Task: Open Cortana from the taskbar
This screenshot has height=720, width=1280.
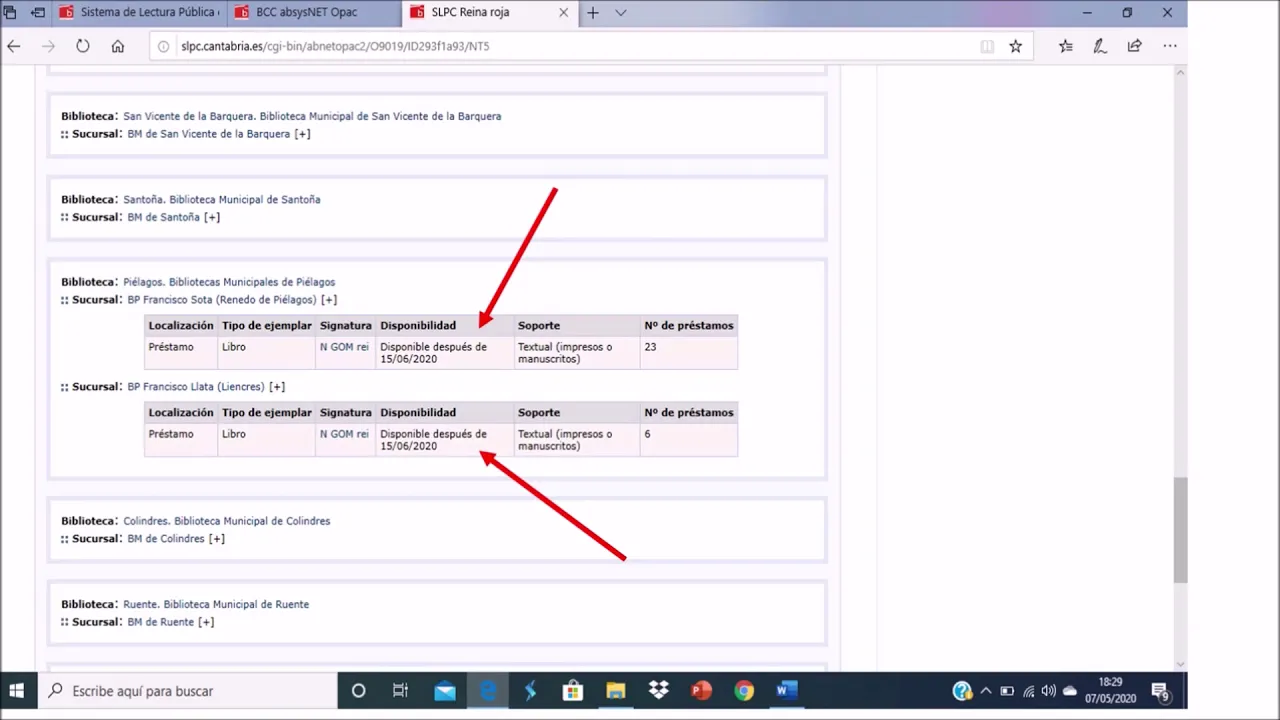Action: (358, 691)
